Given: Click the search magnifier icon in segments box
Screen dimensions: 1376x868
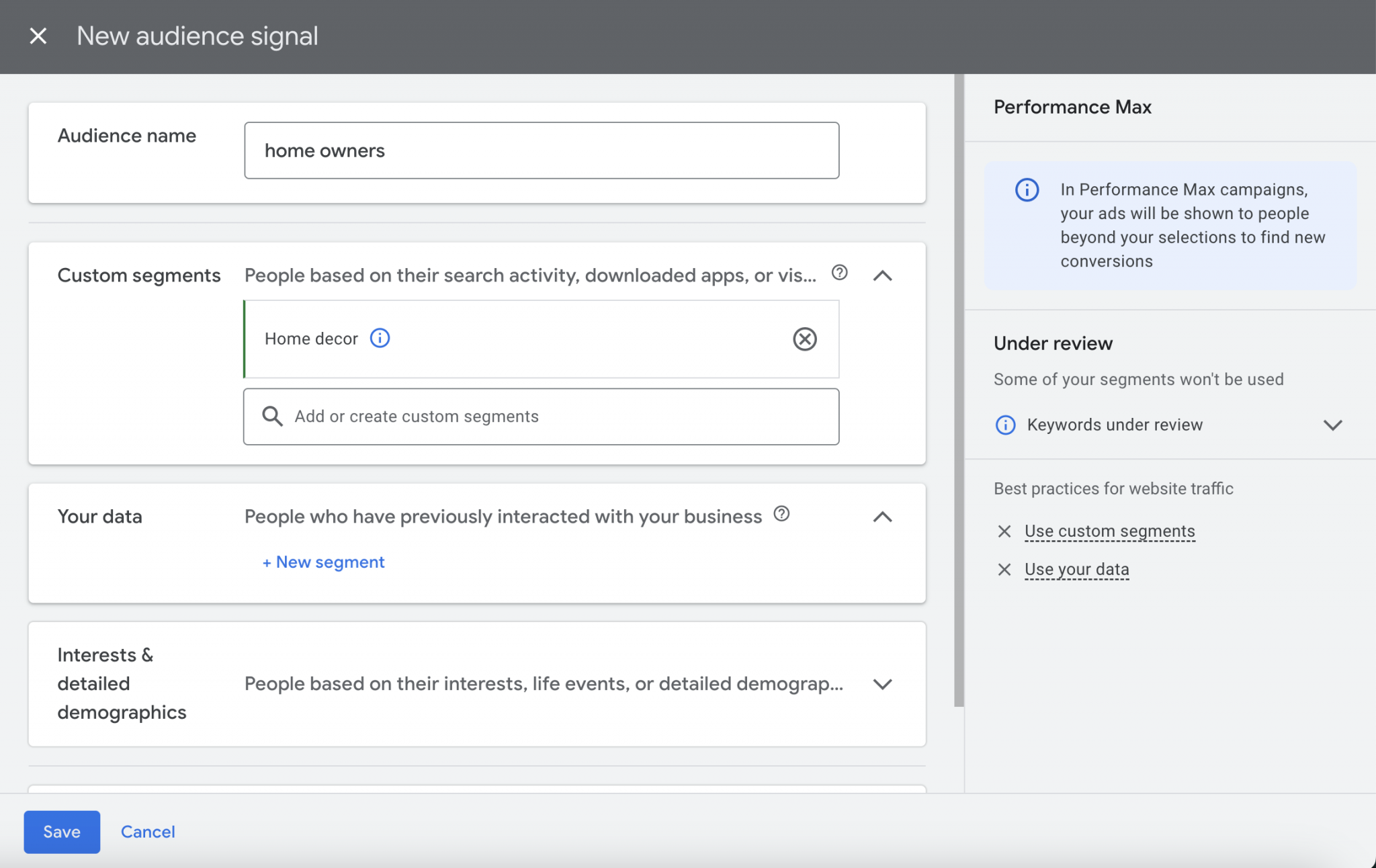Looking at the screenshot, I should pos(272,417).
